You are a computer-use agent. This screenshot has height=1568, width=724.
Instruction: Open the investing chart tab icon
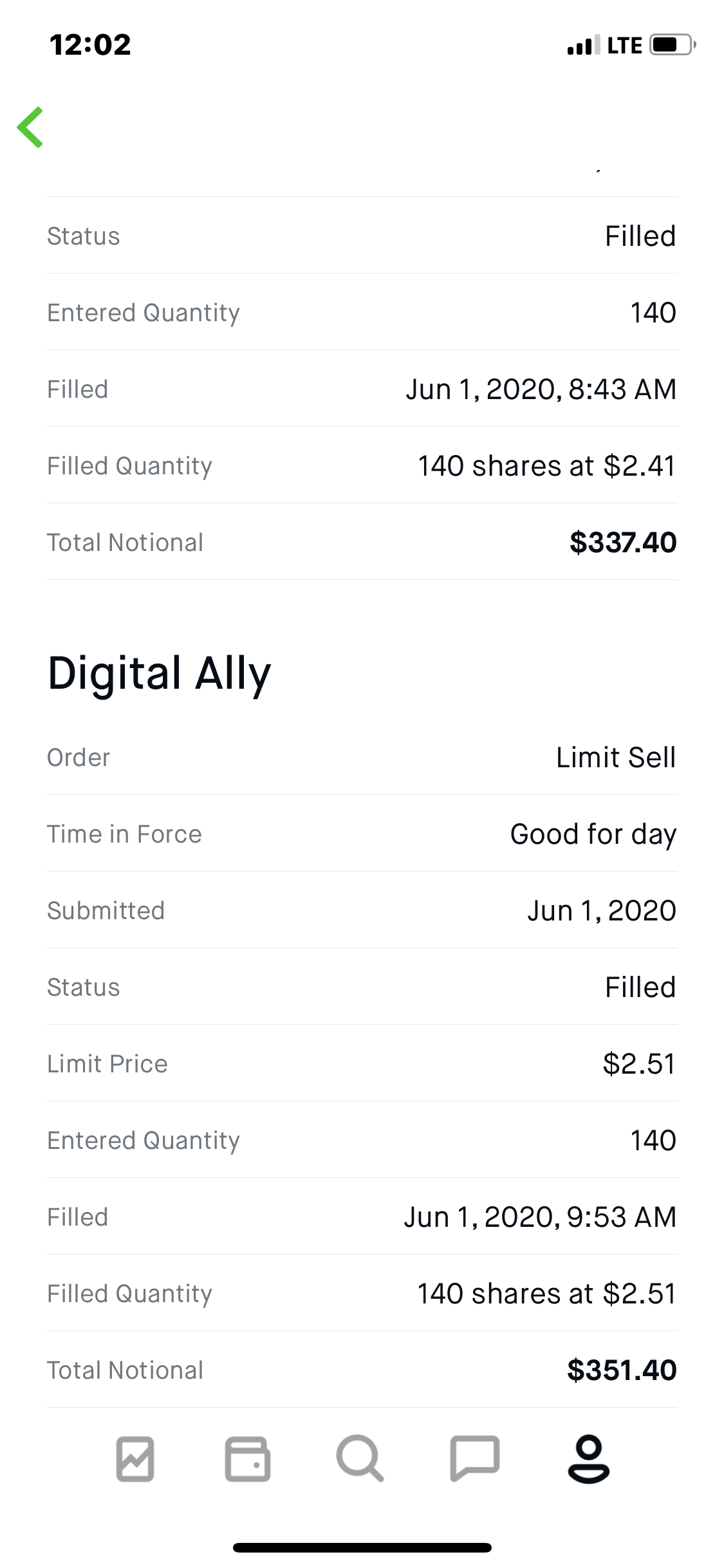(135, 1459)
